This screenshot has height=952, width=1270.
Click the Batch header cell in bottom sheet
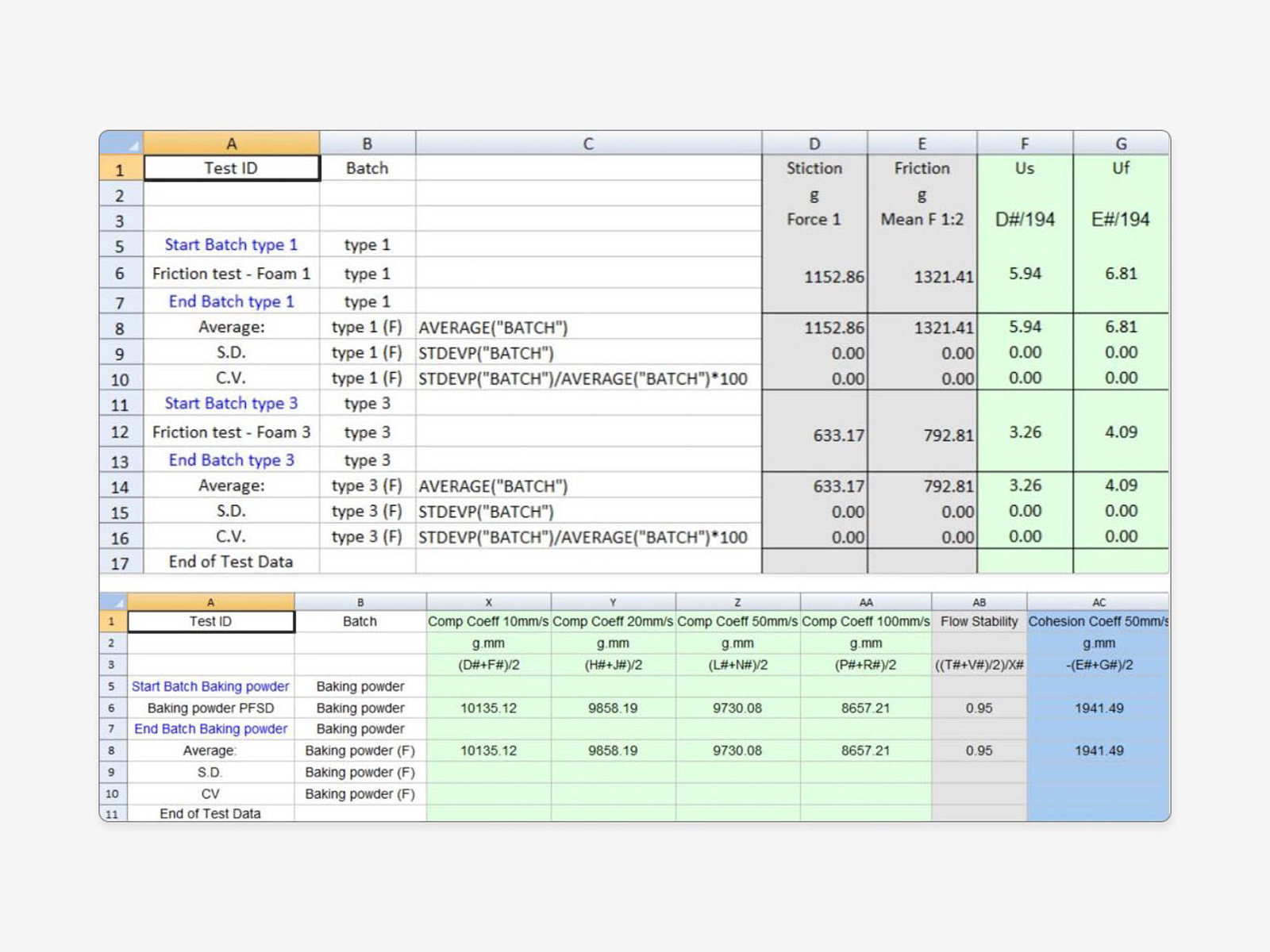click(360, 622)
